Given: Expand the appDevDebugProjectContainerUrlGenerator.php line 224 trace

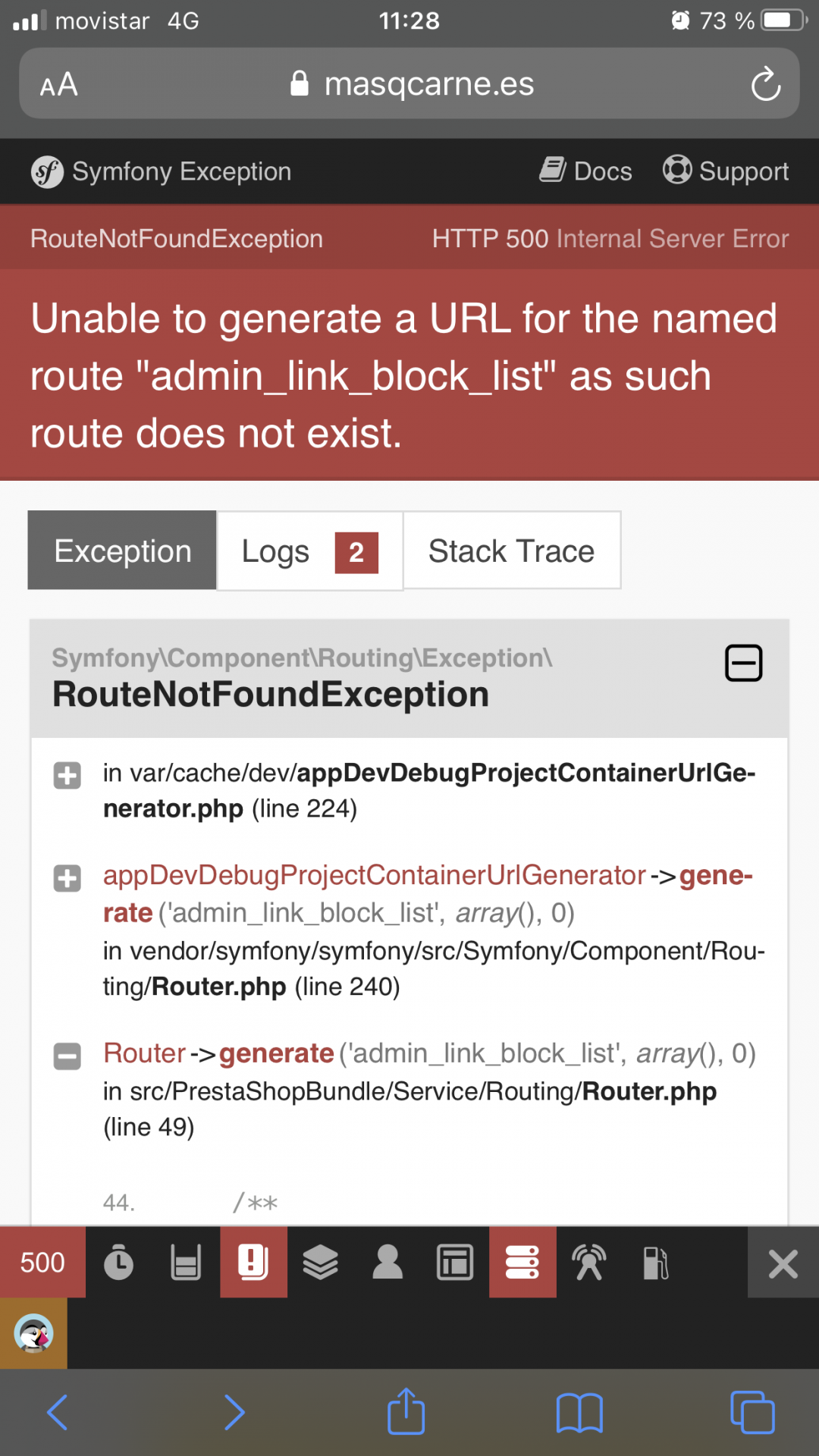Looking at the screenshot, I should click(67, 776).
